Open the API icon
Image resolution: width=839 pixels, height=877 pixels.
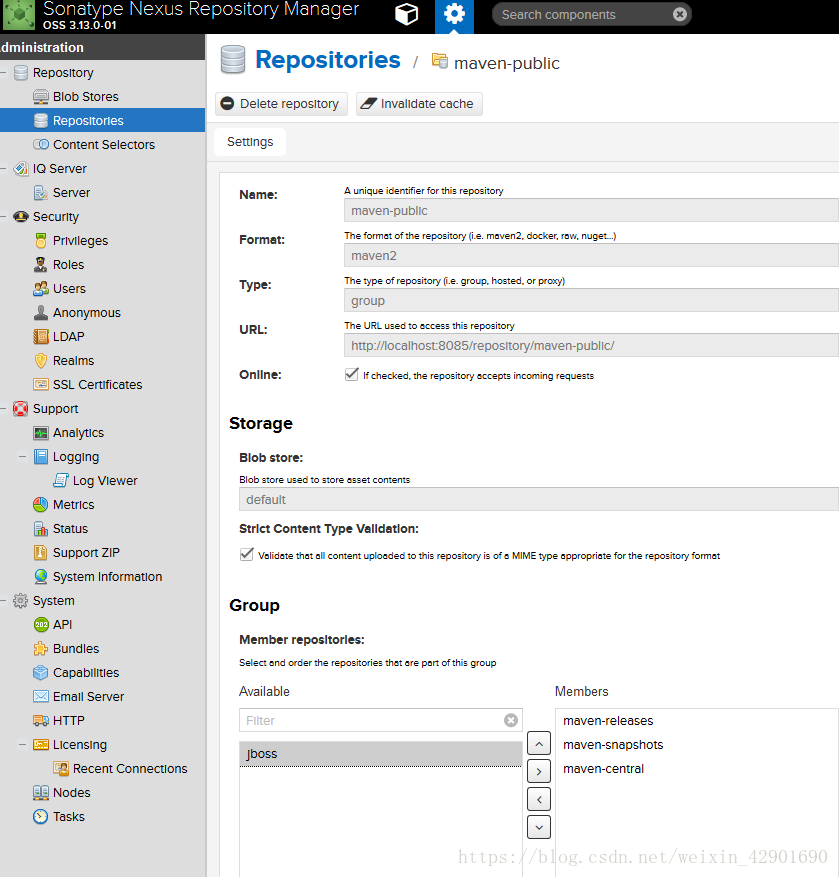(41, 624)
